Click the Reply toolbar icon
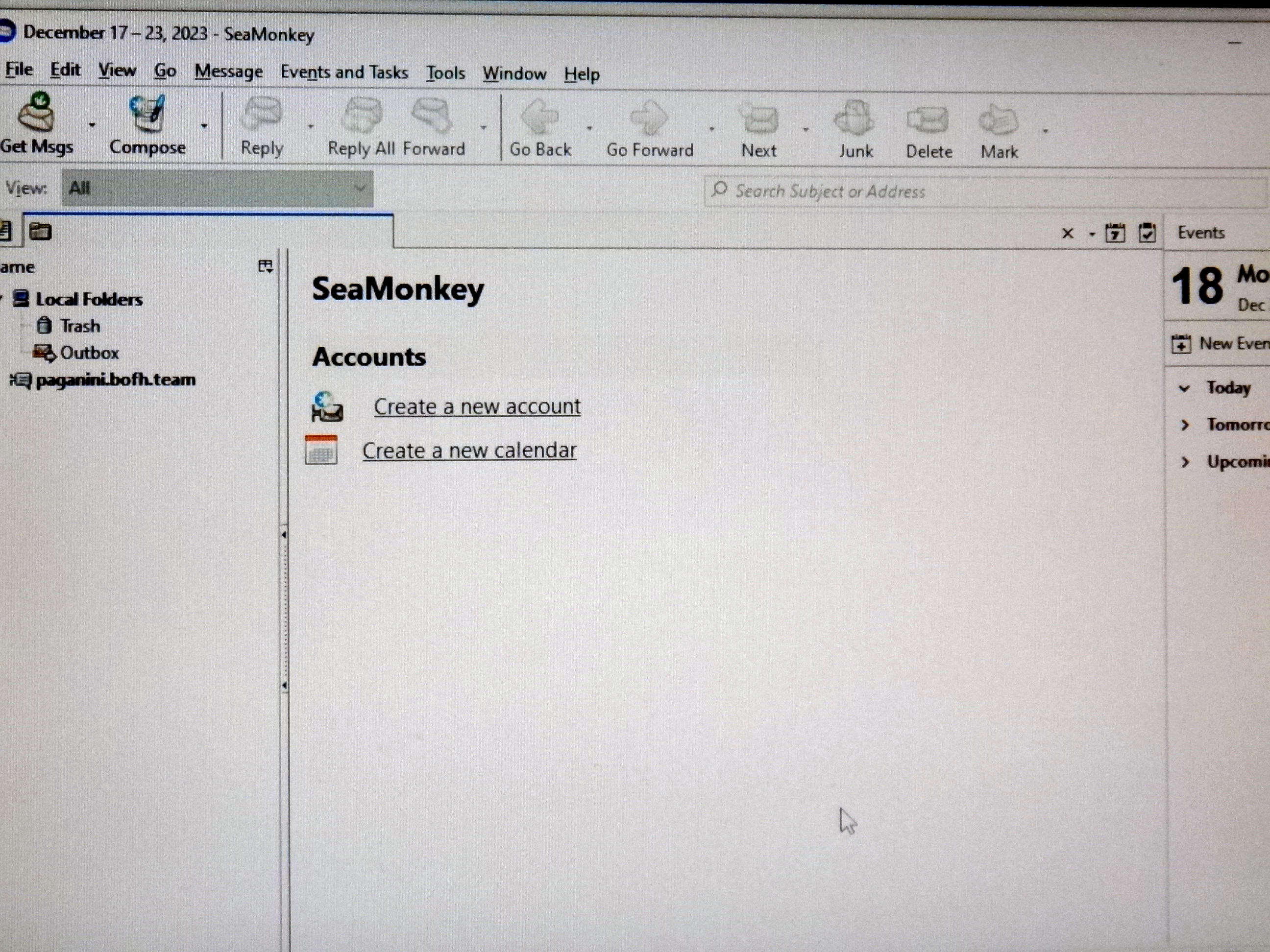This screenshot has width=1270, height=952. [261, 114]
